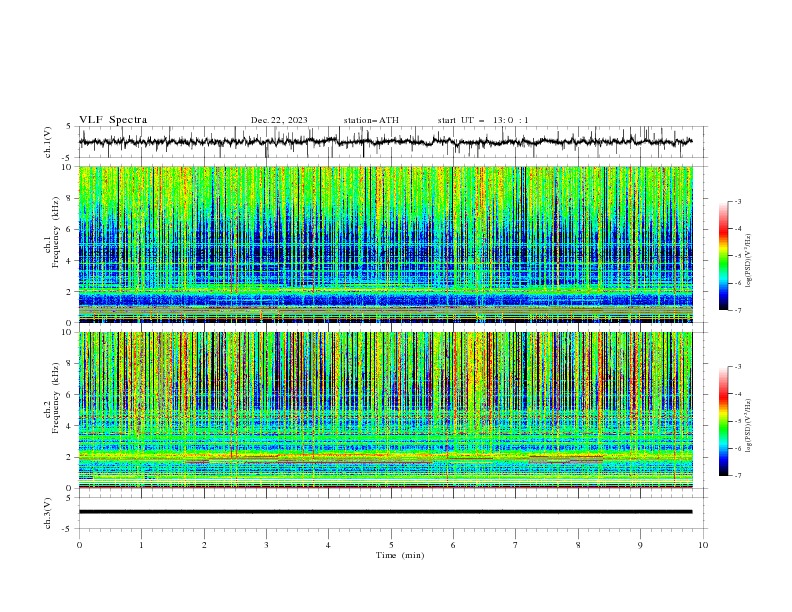The height and width of the screenshot is (612, 792).
Task: Click the "Time (min)" axis label
Action: pyautogui.click(x=400, y=555)
